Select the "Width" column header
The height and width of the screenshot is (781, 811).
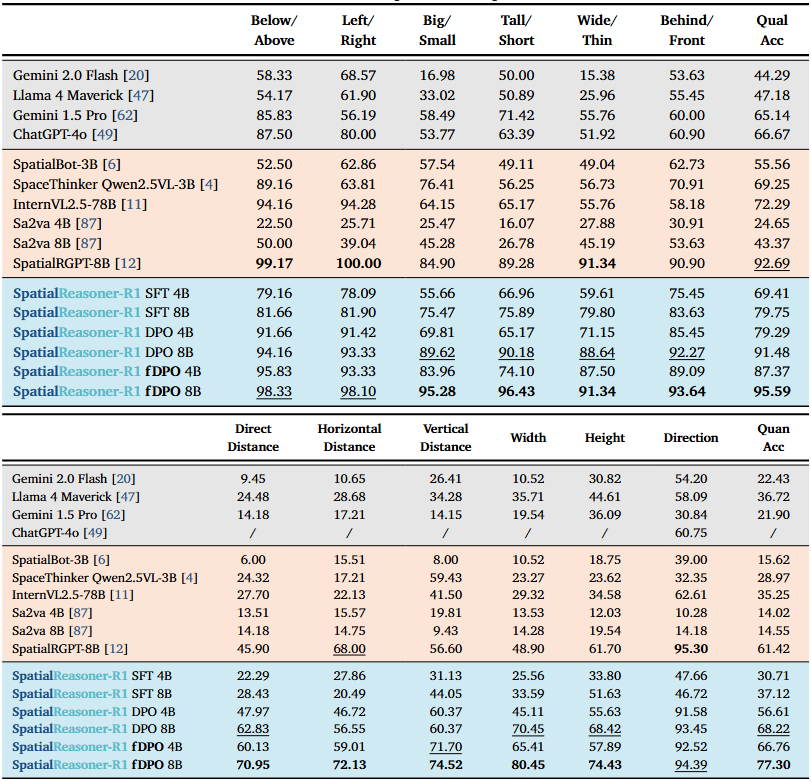[528, 438]
